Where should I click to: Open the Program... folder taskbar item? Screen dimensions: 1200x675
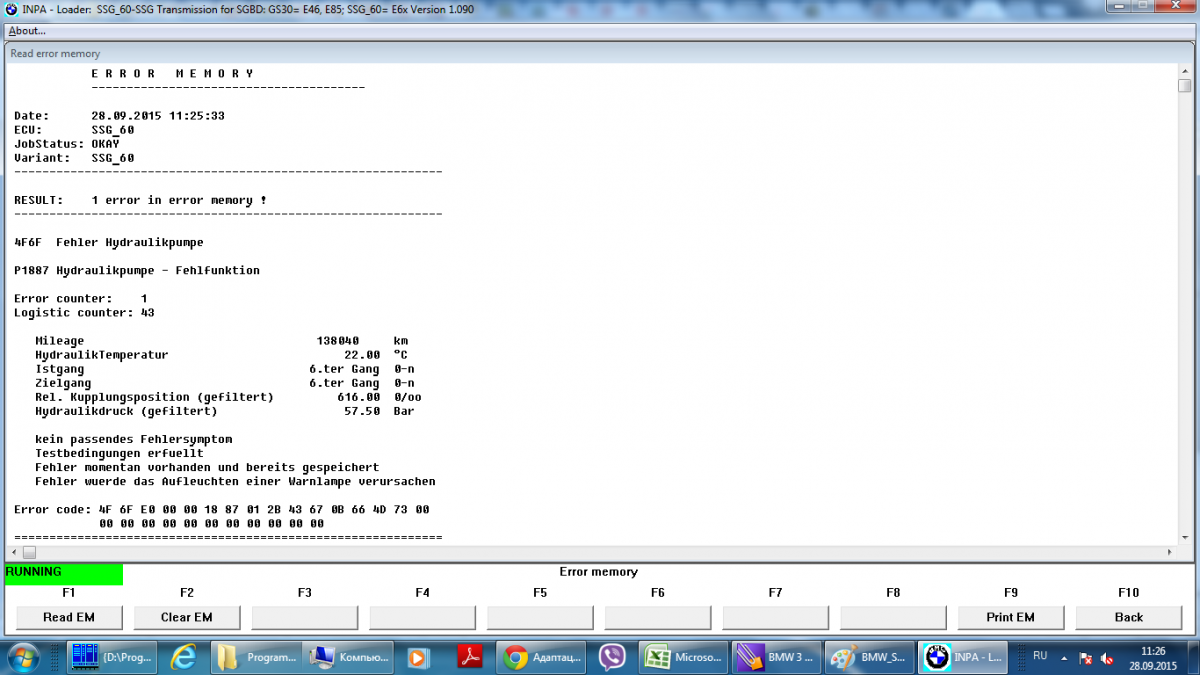click(x=256, y=657)
